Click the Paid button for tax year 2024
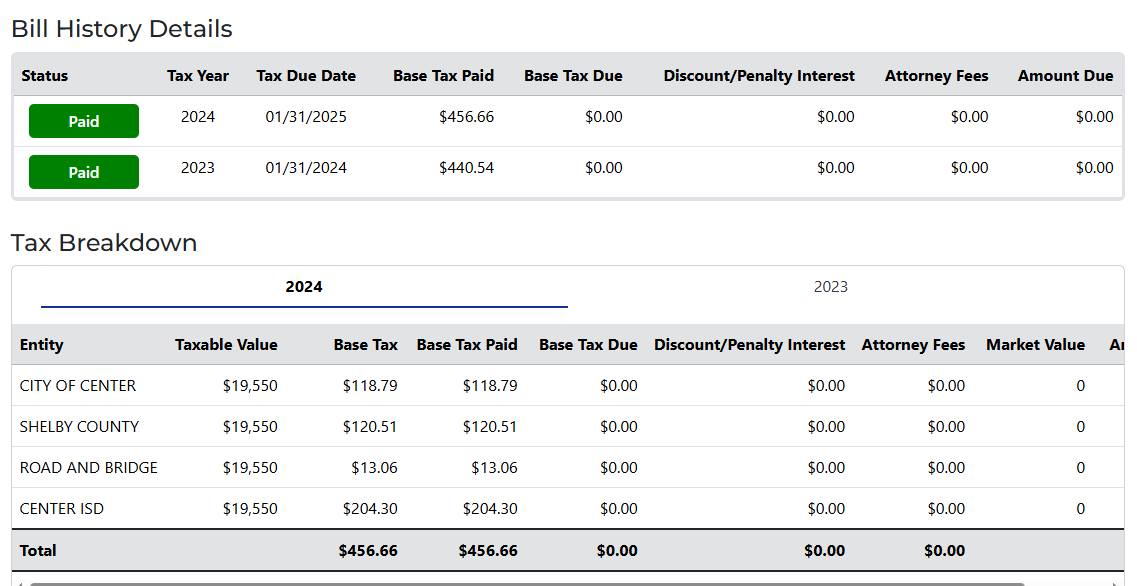1137x586 pixels. tap(84, 121)
